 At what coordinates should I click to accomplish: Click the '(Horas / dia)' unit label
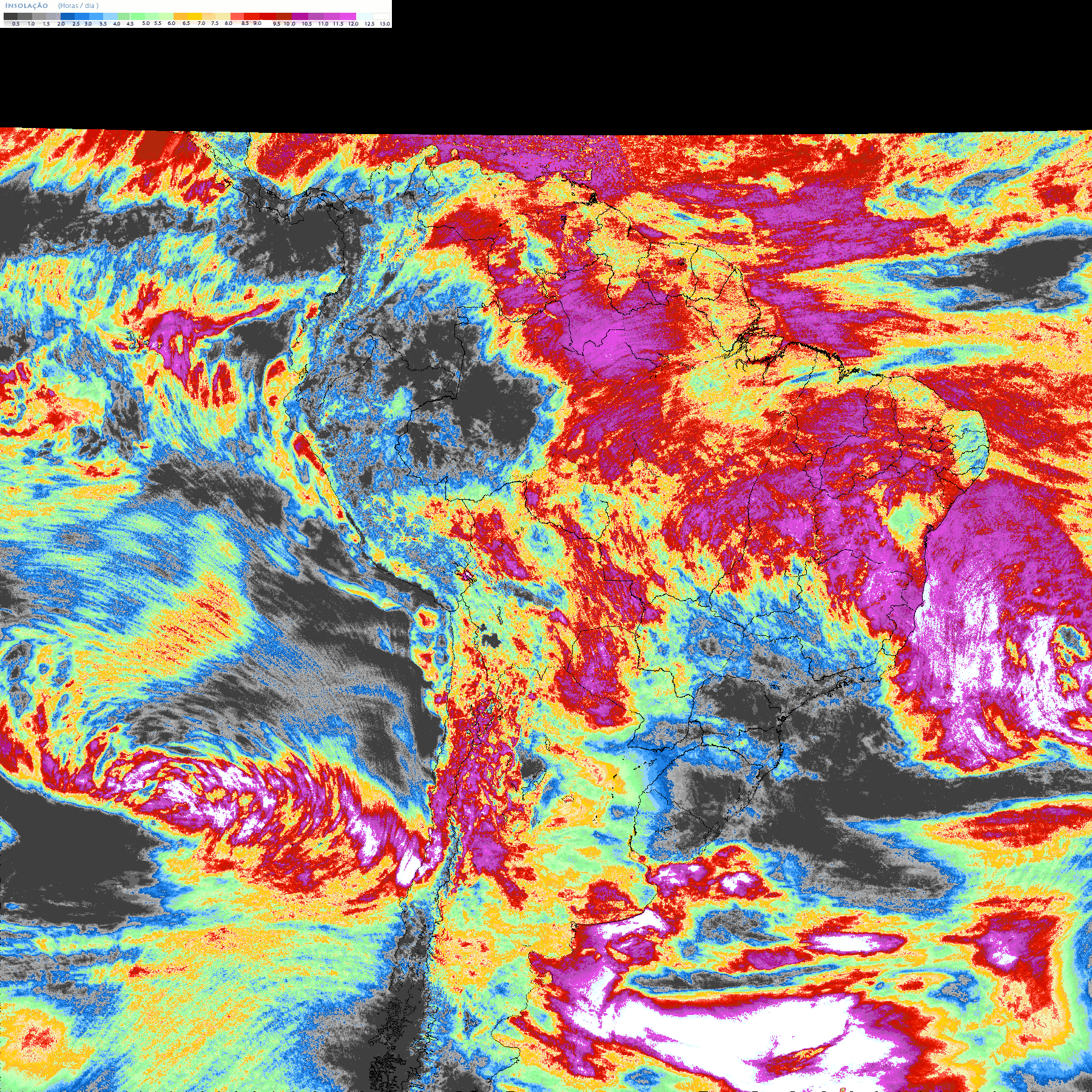78,5
